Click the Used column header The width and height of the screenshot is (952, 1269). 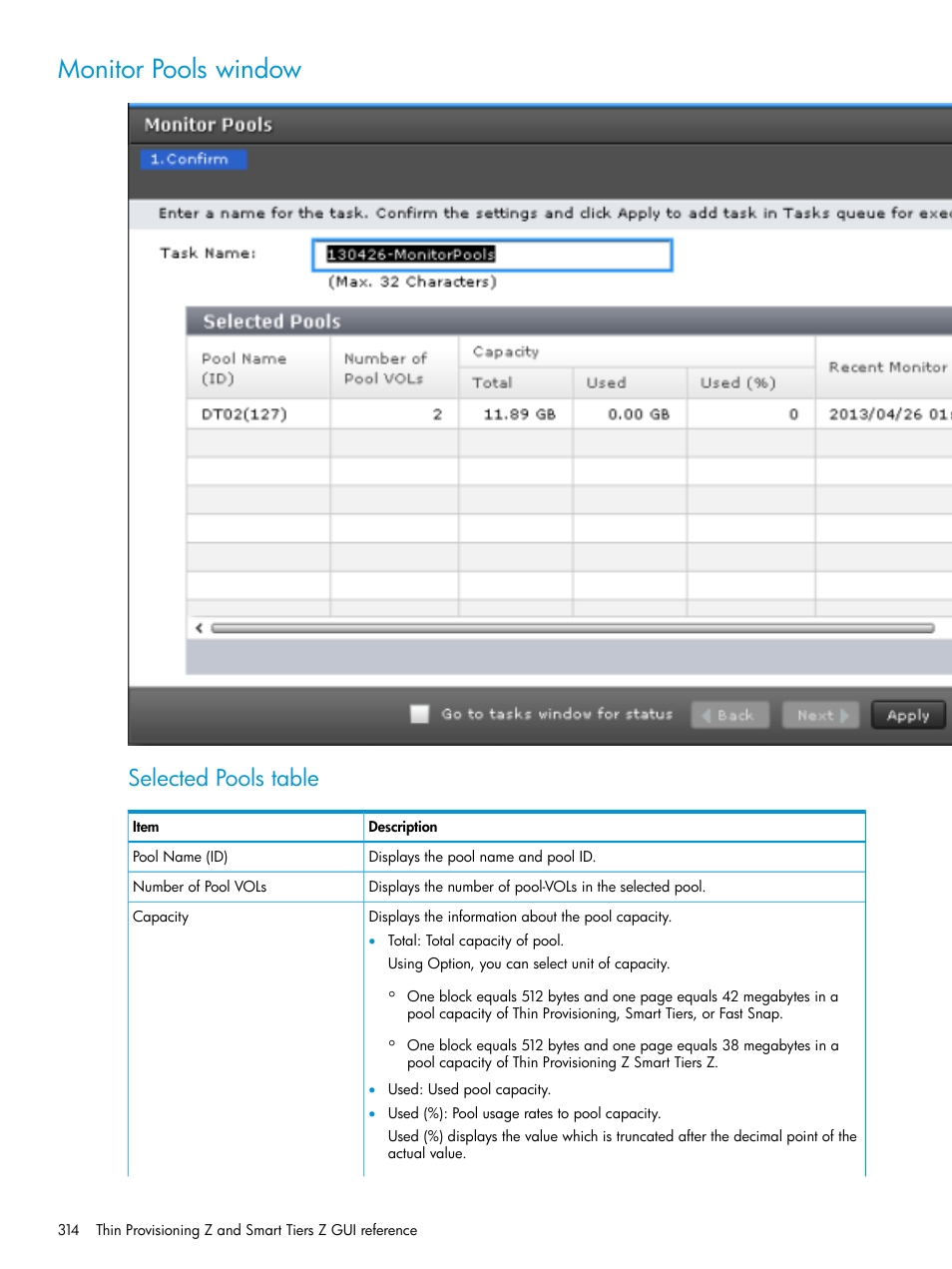coord(630,382)
